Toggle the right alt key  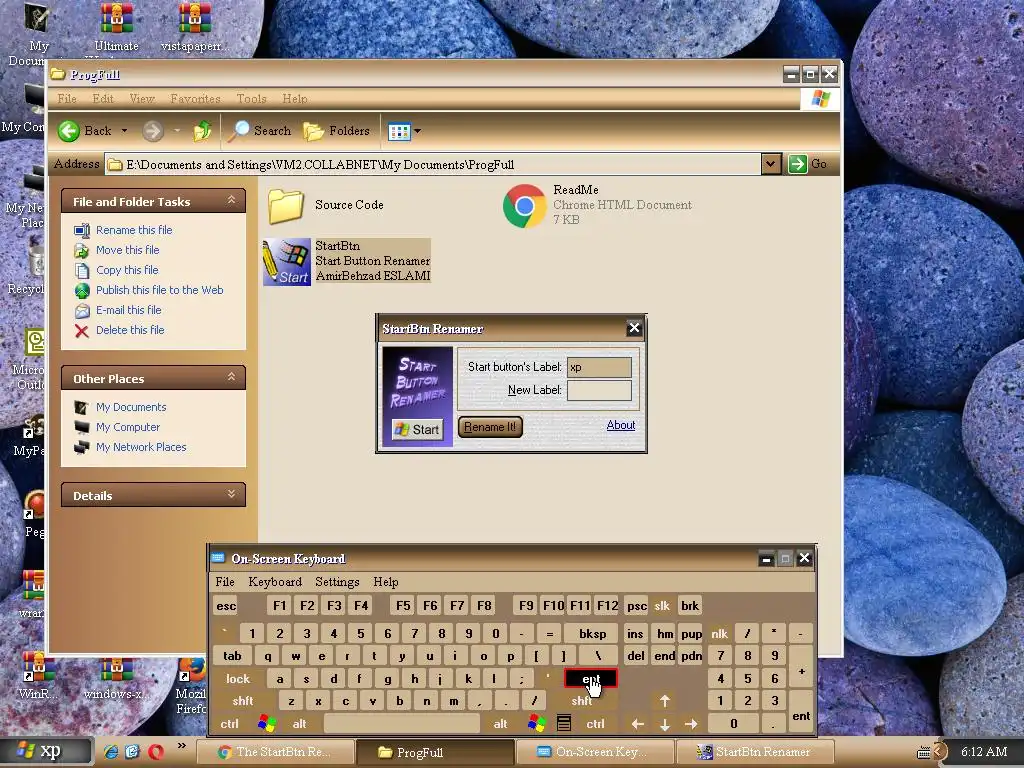500,724
